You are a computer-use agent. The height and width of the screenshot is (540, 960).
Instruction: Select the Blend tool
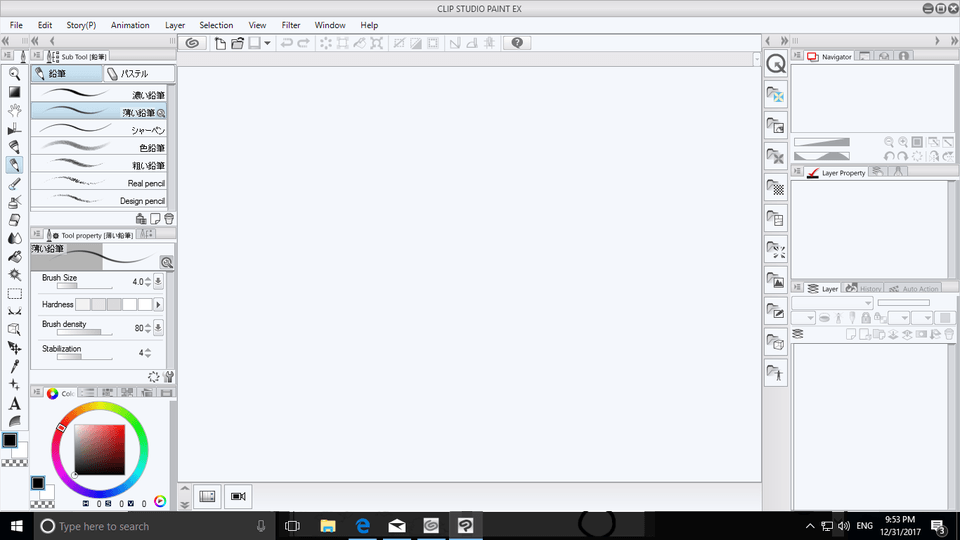pos(15,238)
